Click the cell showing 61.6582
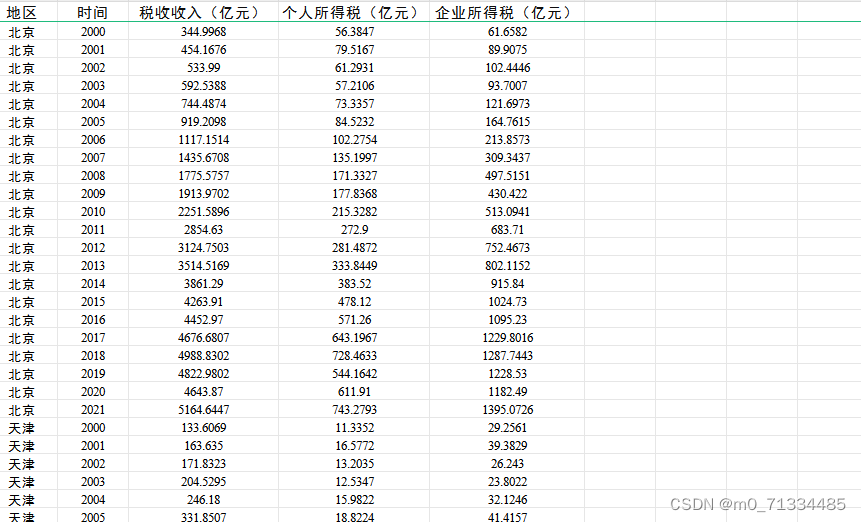 [x=507, y=32]
